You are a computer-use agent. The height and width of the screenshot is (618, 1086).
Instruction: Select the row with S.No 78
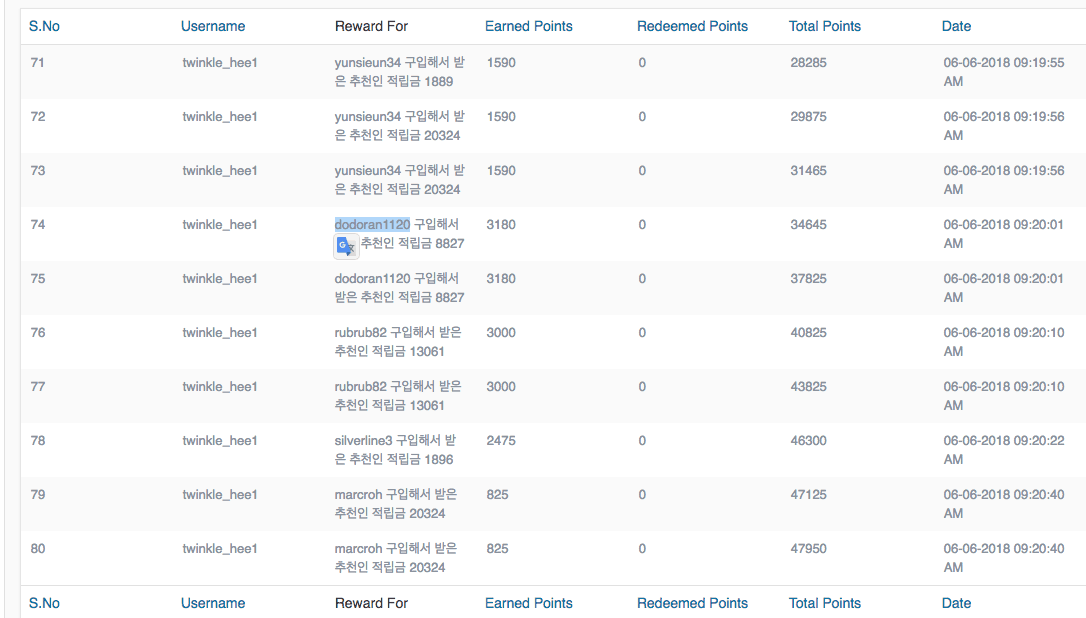(x=37, y=440)
